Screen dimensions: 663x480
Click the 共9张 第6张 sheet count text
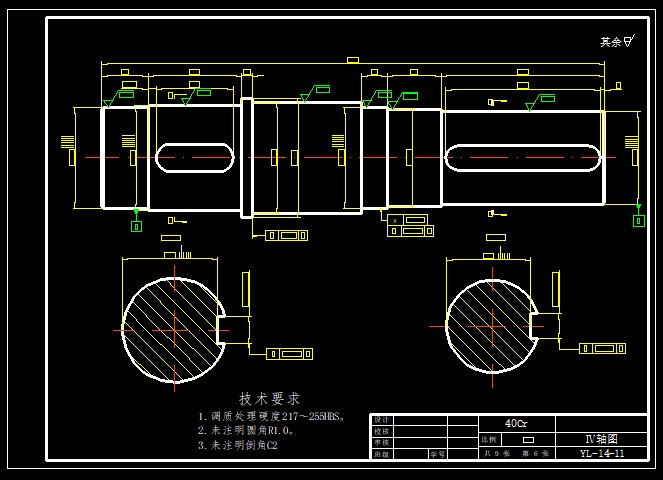[516, 453]
